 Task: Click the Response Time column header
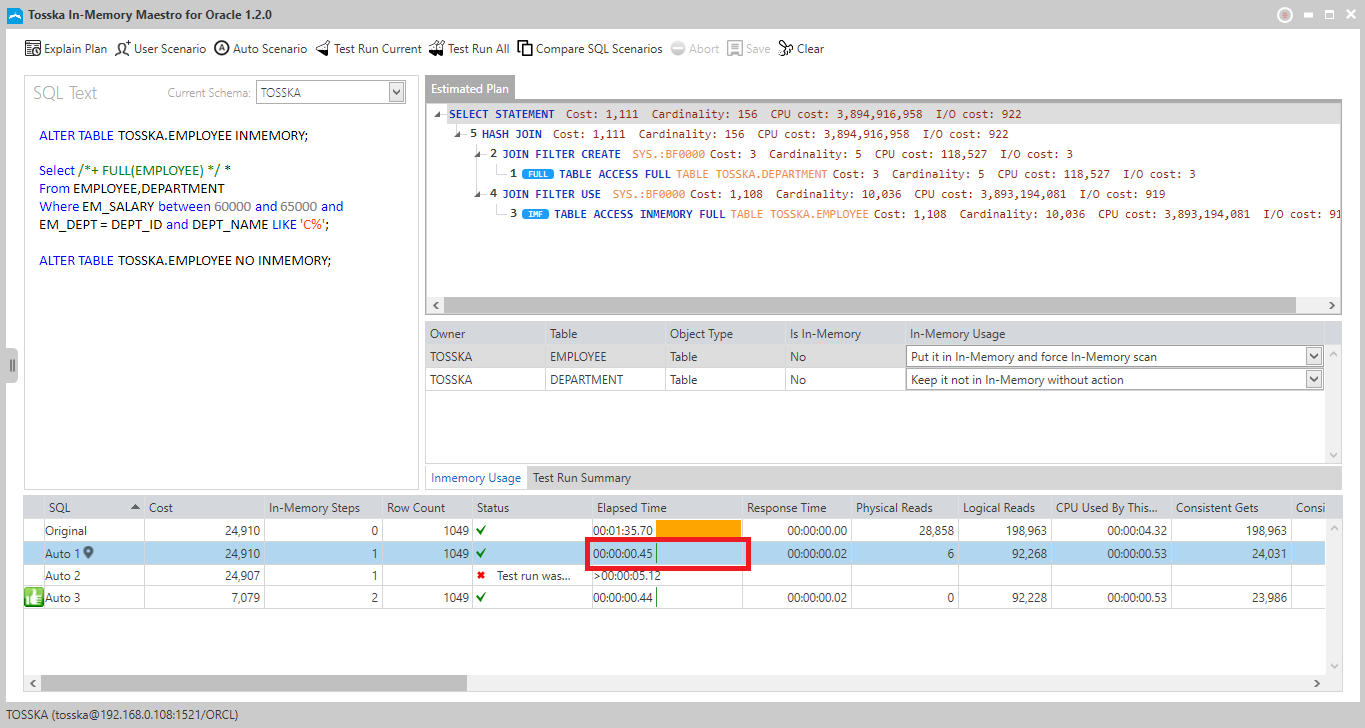click(797, 507)
